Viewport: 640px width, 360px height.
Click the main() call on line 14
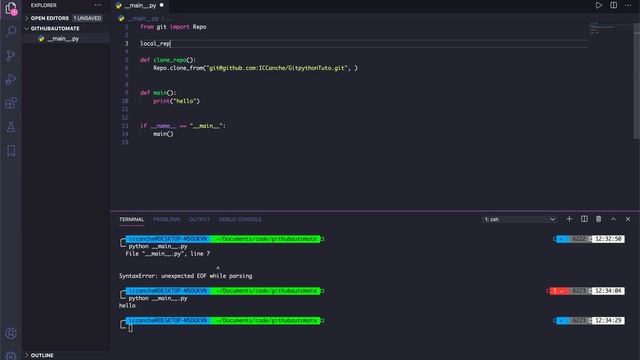163,134
